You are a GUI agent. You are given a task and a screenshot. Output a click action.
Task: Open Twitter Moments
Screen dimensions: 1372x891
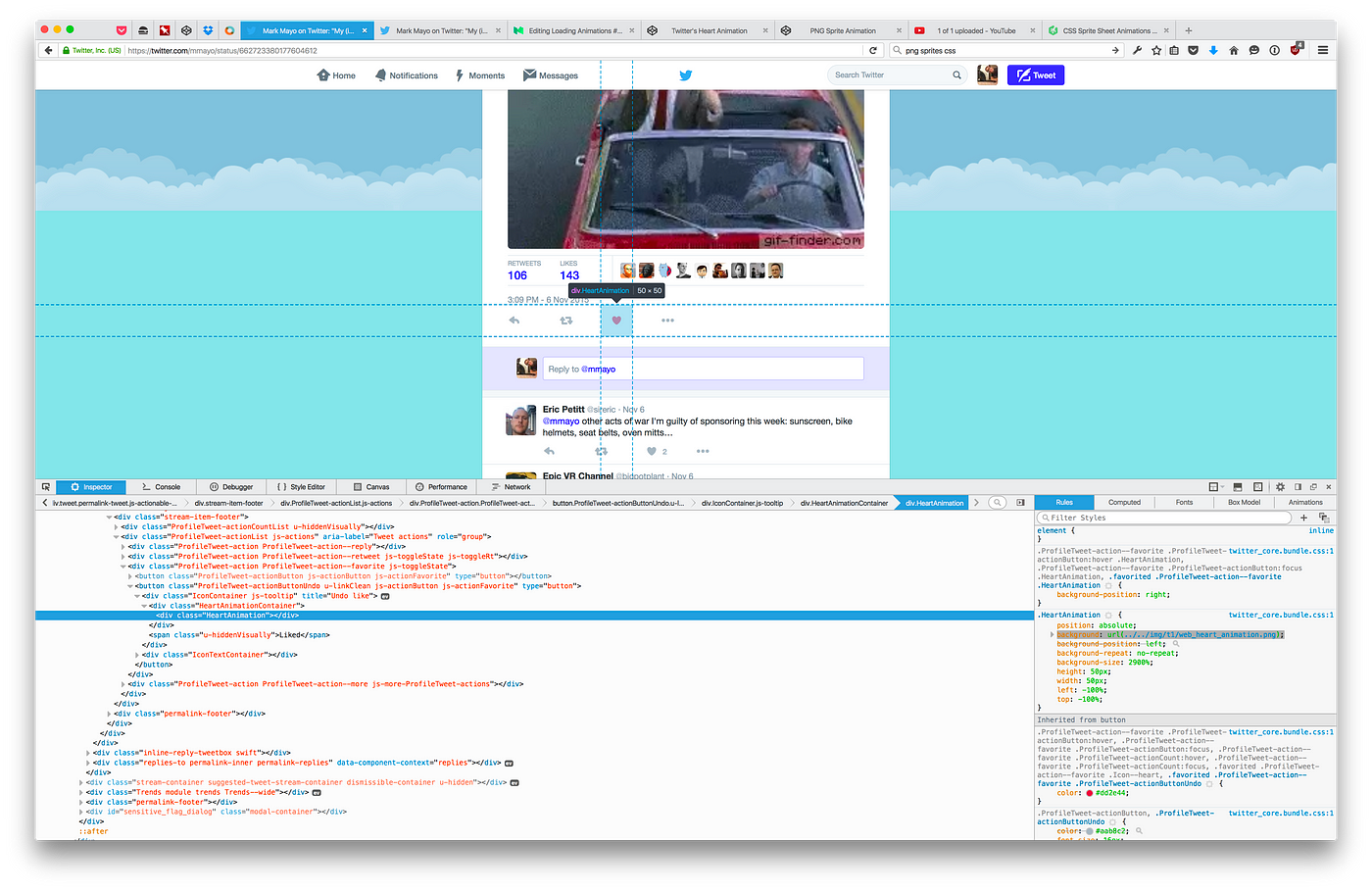pos(480,75)
